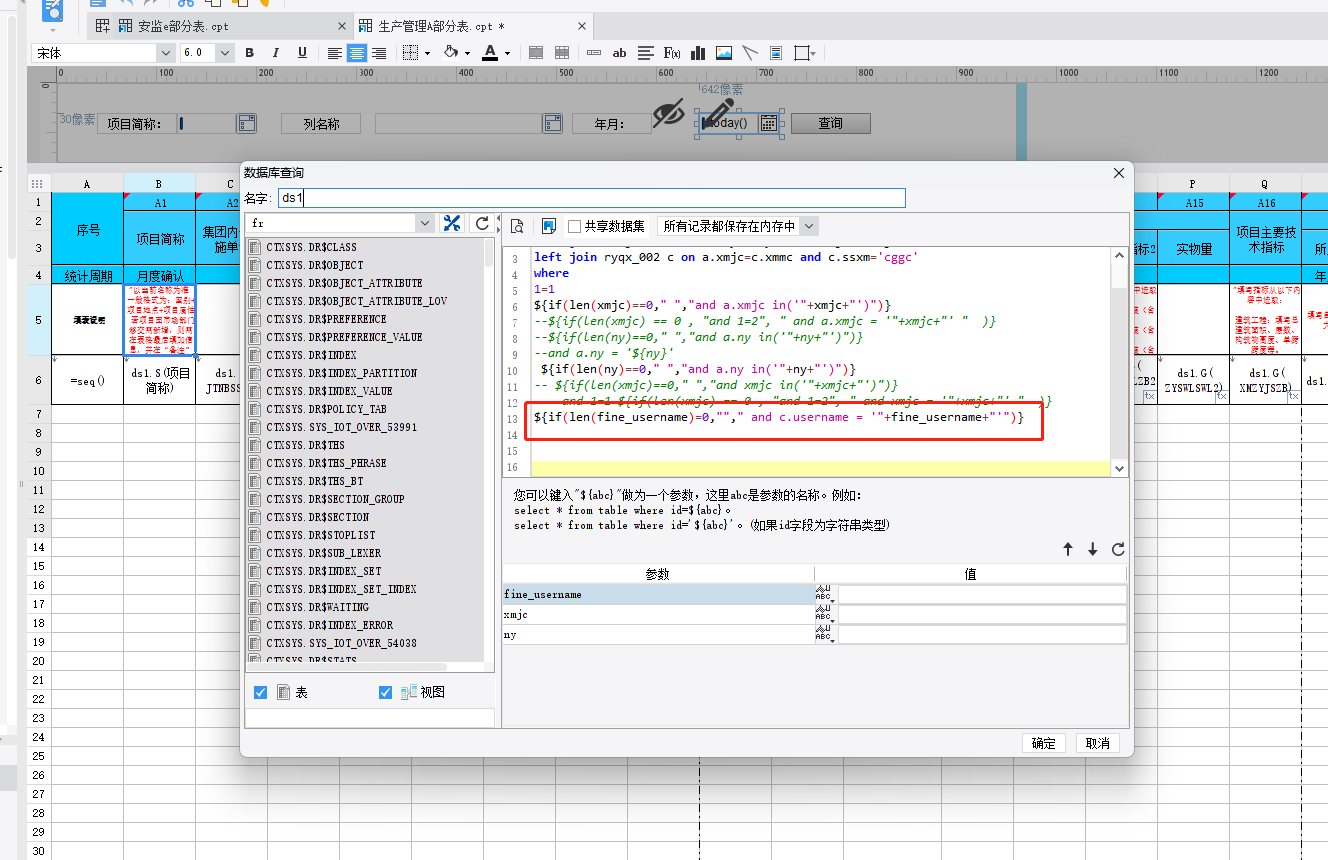
Task: Select the CTXSYS.DR$INDEX_VALUE table
Action: point(329,391)
